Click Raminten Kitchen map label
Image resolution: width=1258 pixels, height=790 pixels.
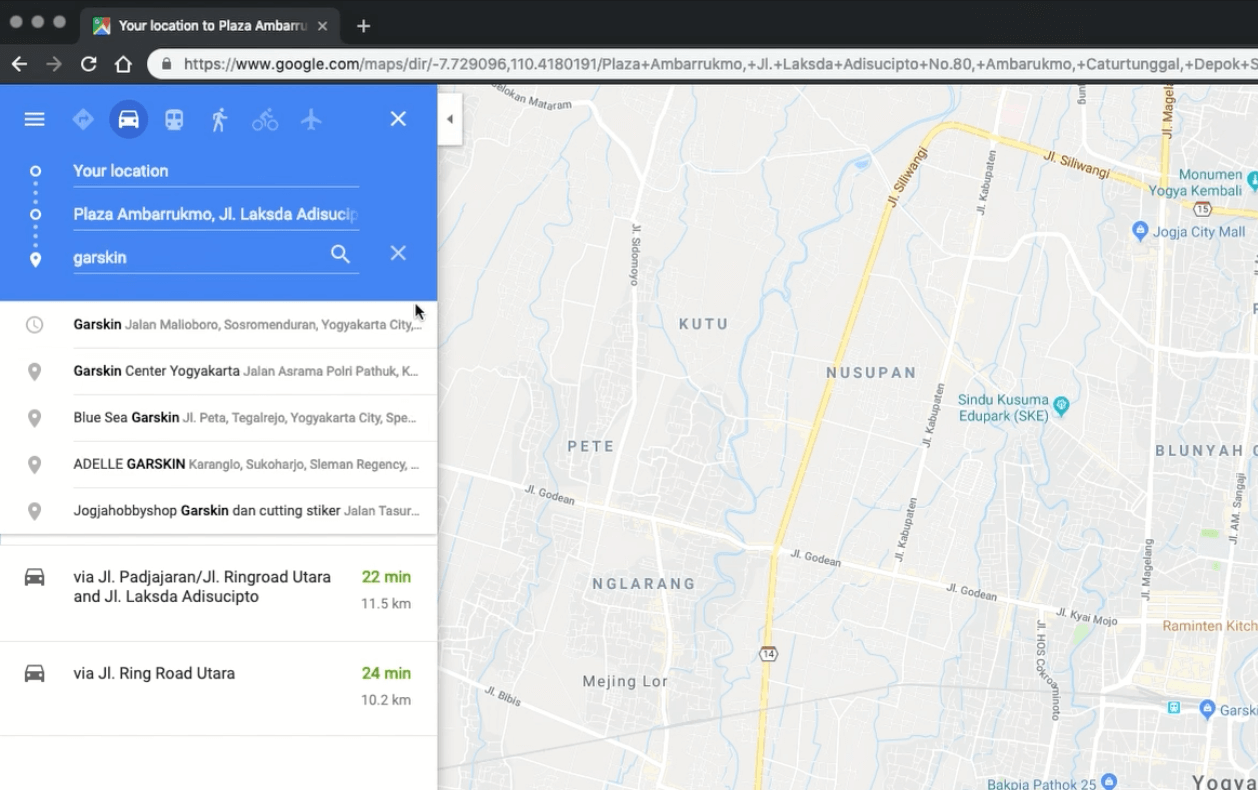1210,626
